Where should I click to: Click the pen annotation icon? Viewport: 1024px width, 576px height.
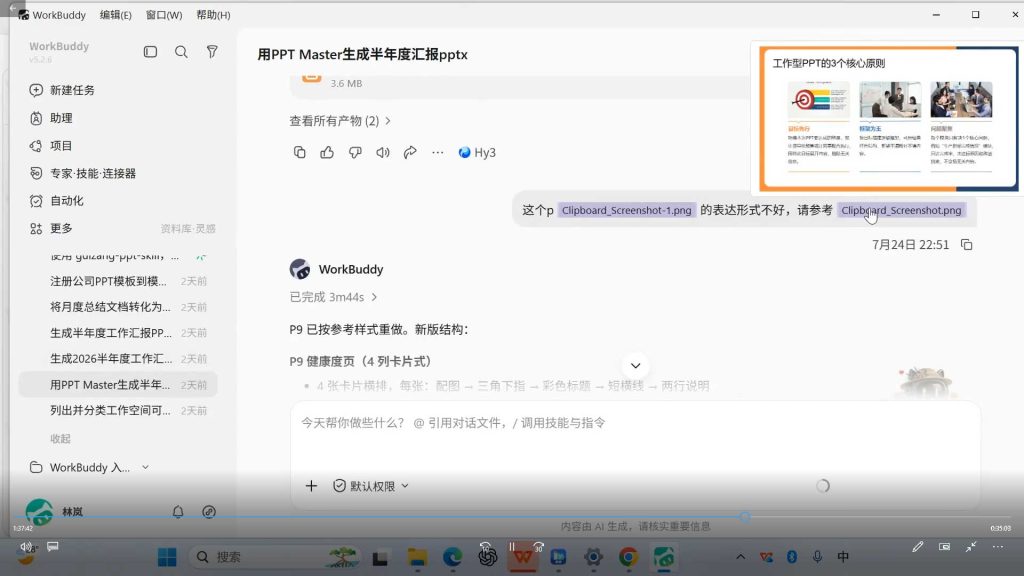click(x=918, y=547)
